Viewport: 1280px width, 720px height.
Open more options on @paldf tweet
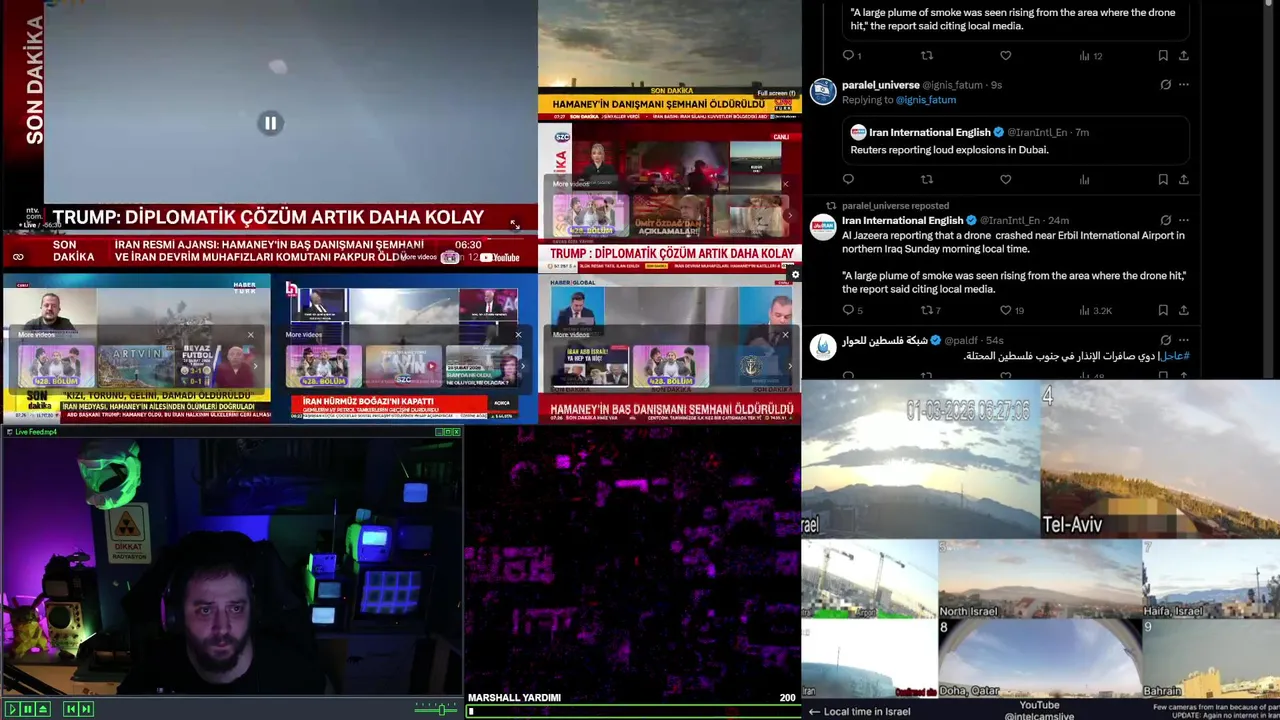pyautogui.click(x=1184, y=340)
